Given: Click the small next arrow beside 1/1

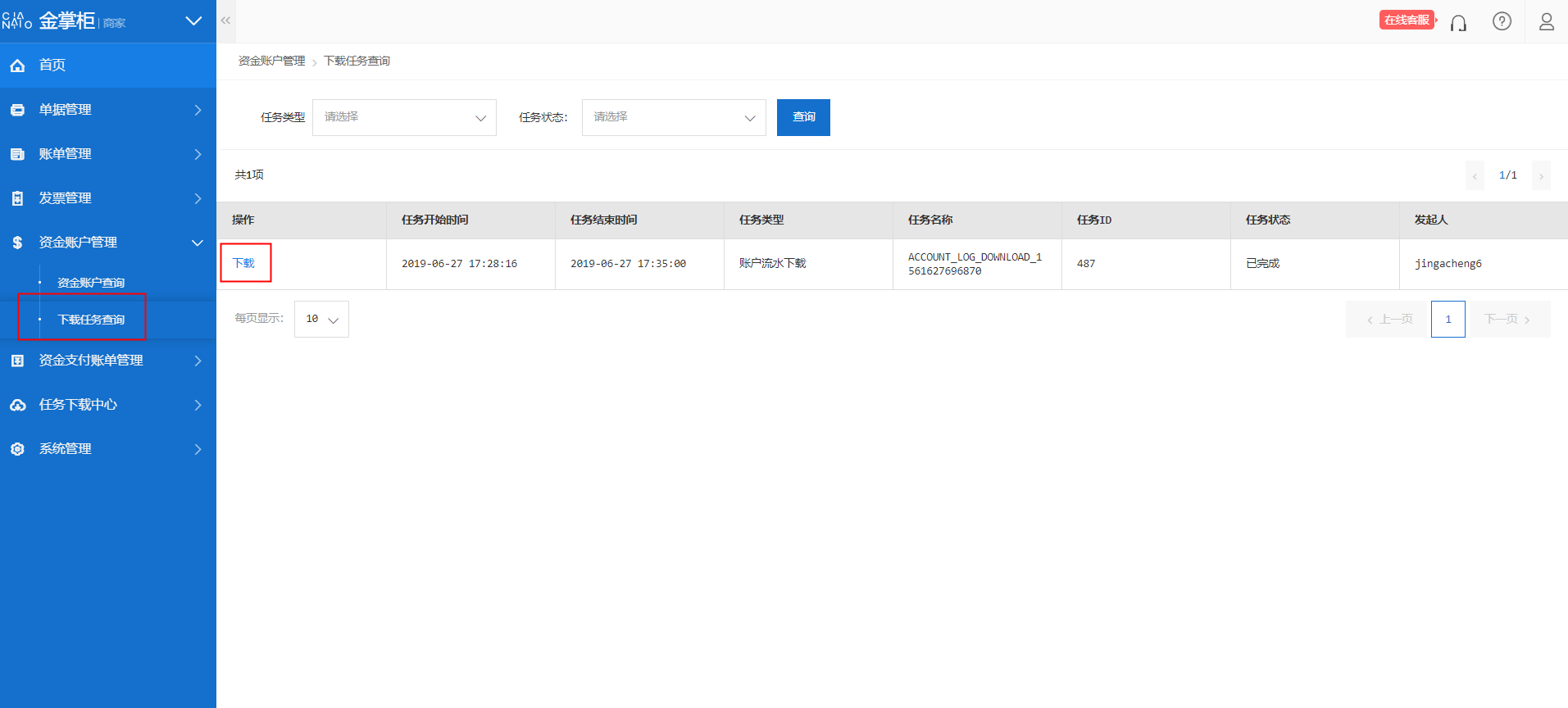Looking at the screenshot, I should pos(1541,175).
